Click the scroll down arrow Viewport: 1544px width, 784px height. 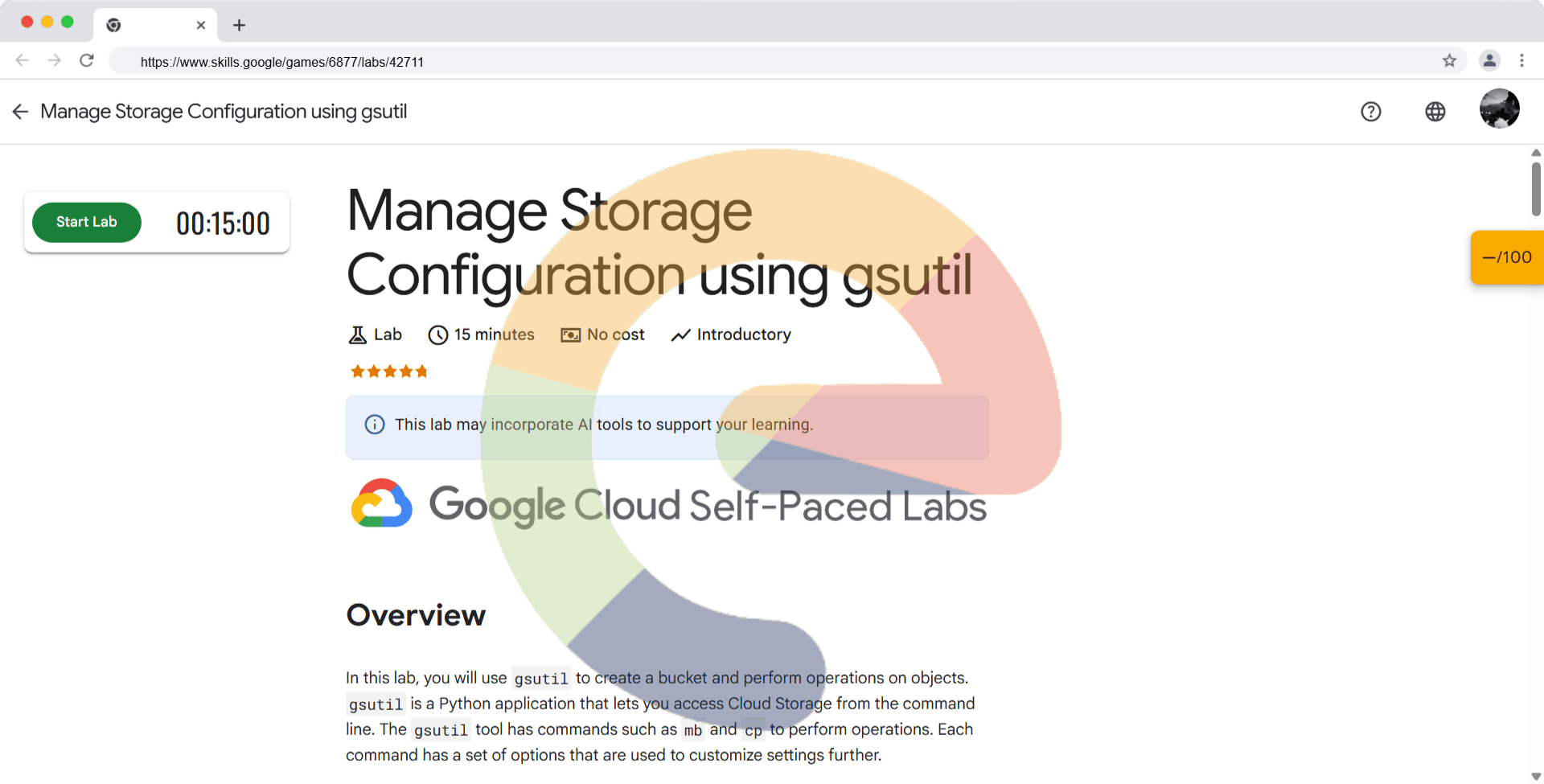pyautogui.click(x=1536, y=776)
